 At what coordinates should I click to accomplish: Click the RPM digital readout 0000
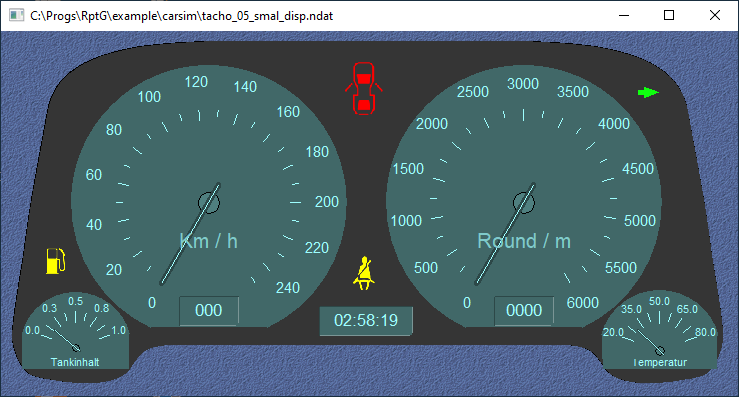[x=524, y=310]
